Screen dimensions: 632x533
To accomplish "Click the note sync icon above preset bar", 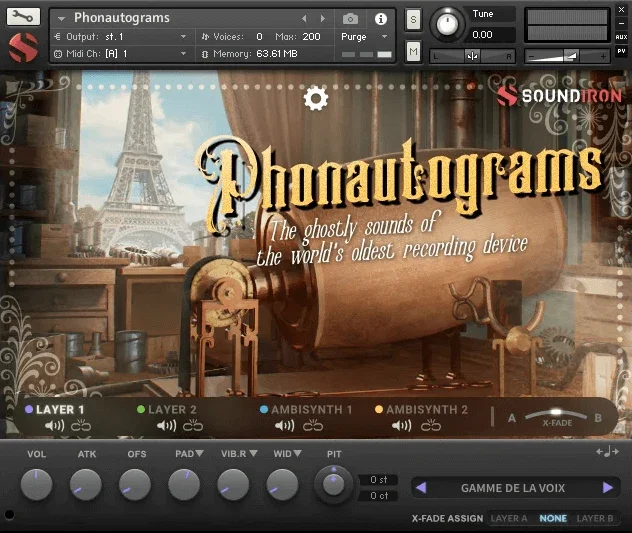I will 607,452.
